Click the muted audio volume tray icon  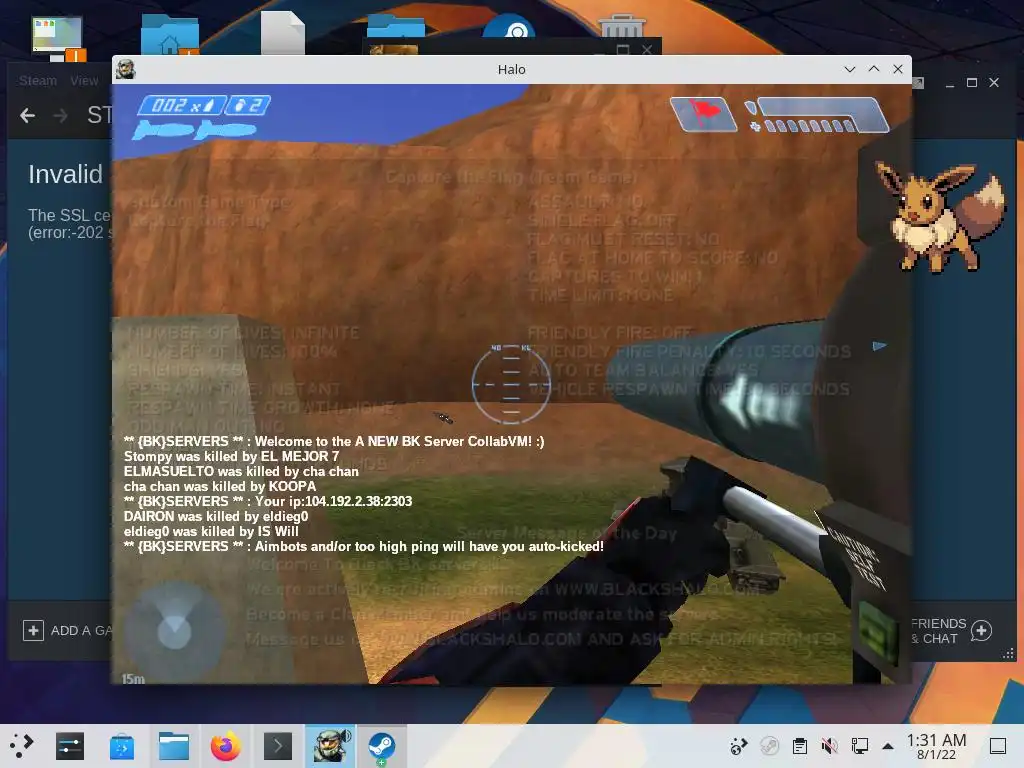tap(829, 746)
